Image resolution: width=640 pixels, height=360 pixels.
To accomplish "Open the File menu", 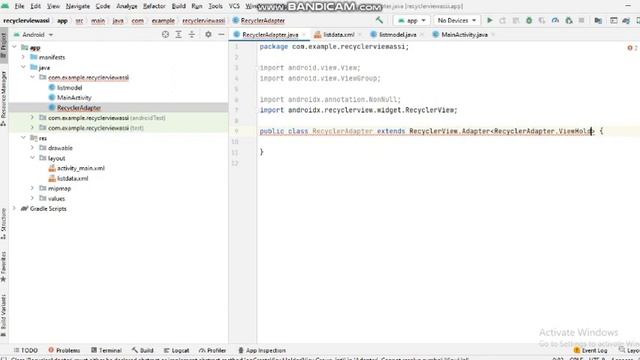I will [19, 6].
